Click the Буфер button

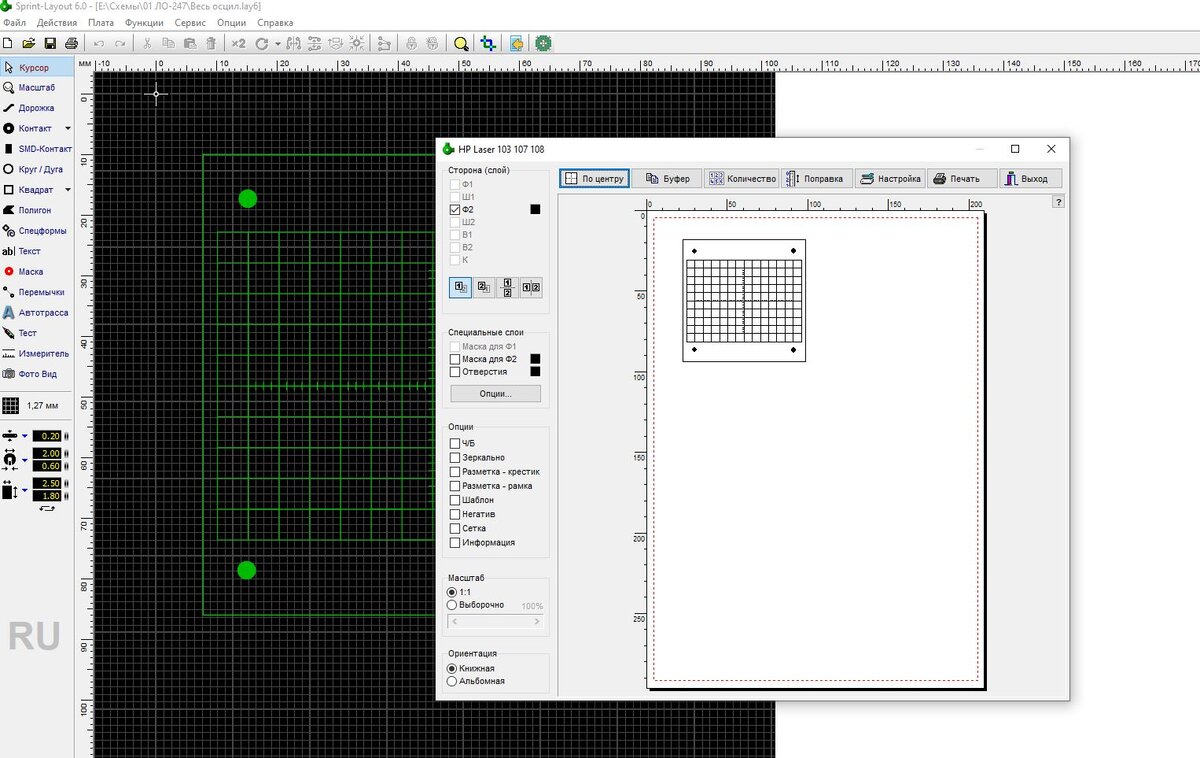point(666,179)
